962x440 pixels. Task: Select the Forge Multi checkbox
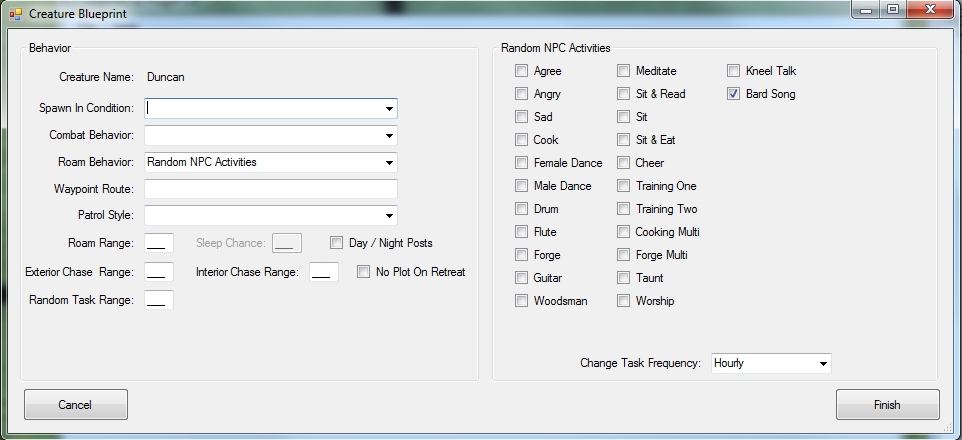pos(623,255)
